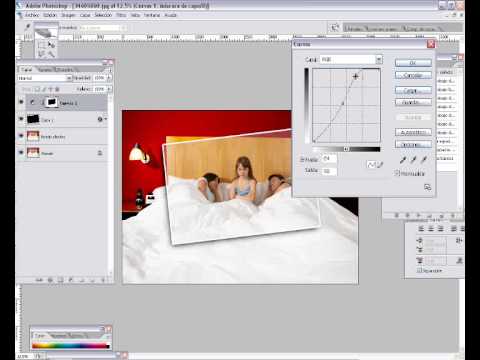Pick a color from the Color panel spectrum ramp
This screenshot has height=360, width=480.
(x=71, y=346)
